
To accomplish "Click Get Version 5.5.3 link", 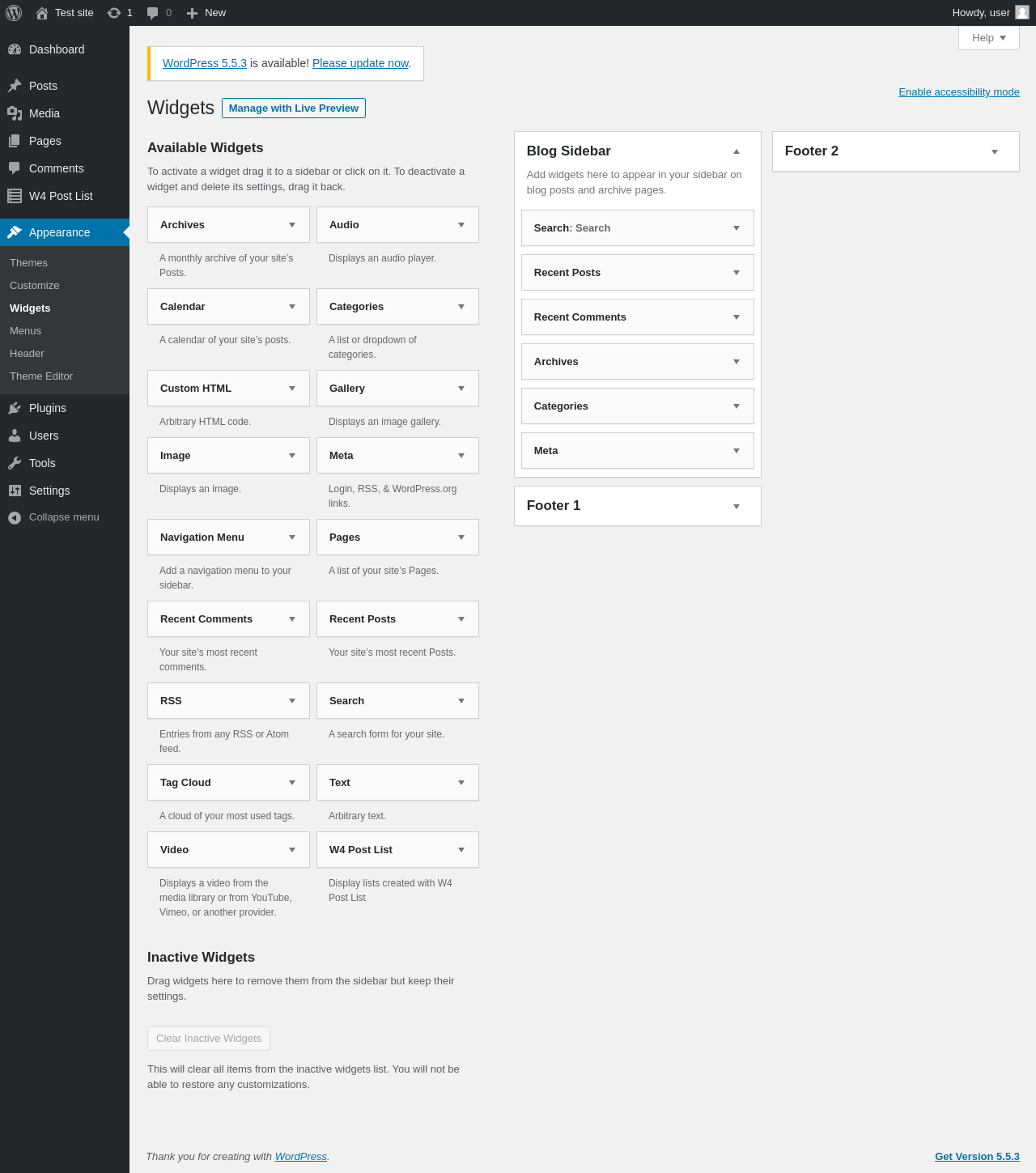I will coord(977,1157).
